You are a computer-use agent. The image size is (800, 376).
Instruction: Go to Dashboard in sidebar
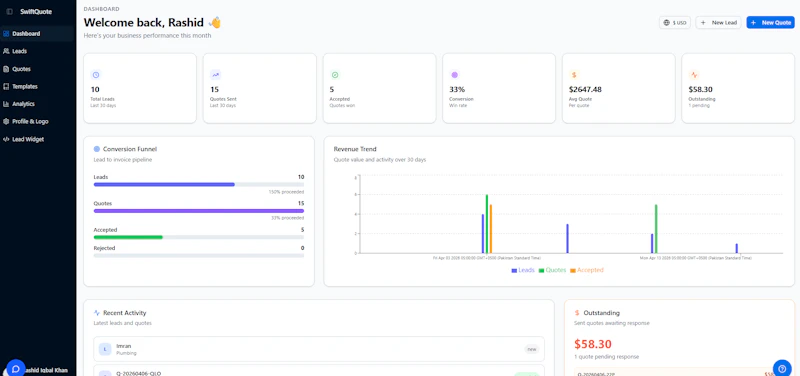(x=38, y=34)
